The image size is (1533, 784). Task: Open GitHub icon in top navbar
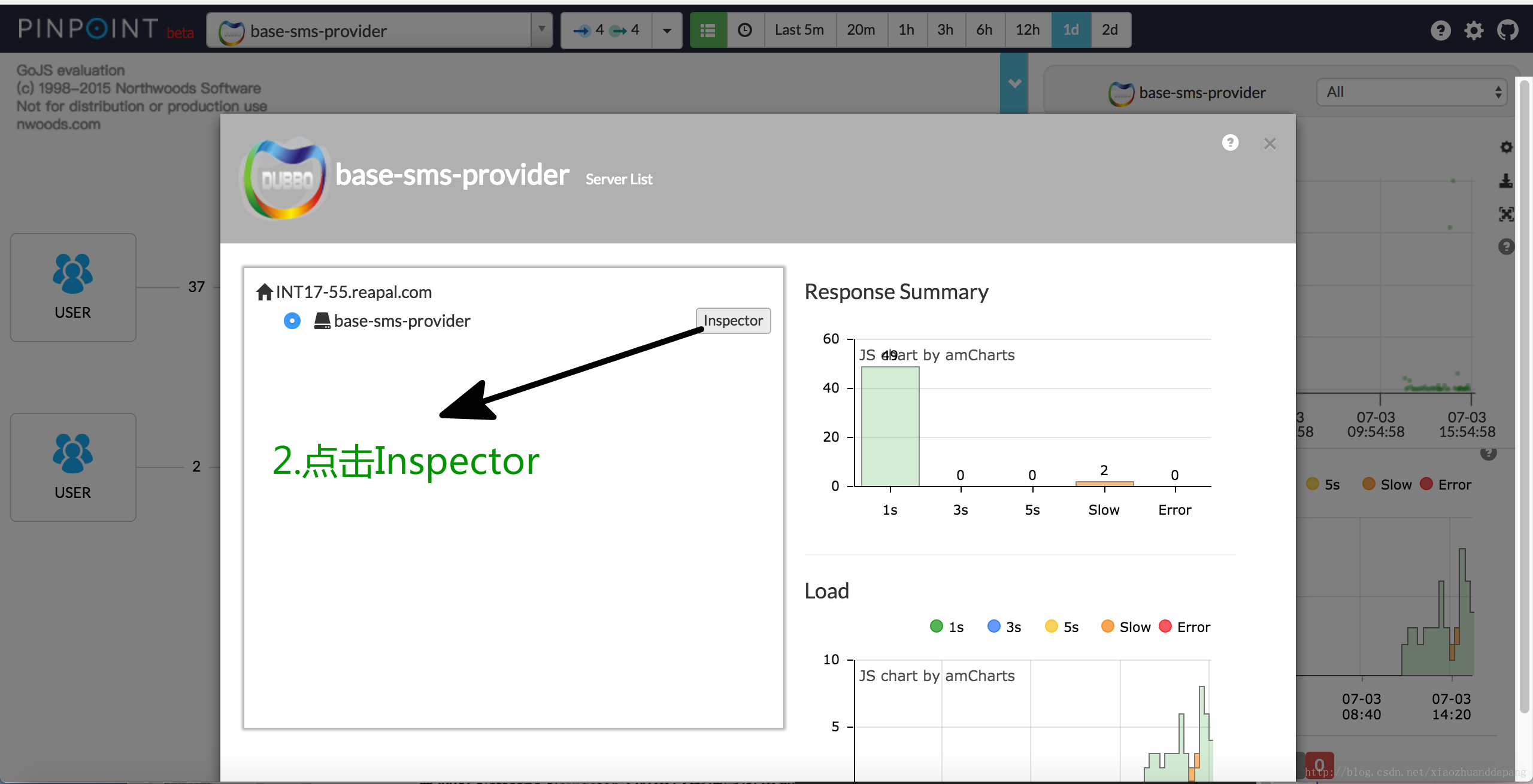[1508, 30]
